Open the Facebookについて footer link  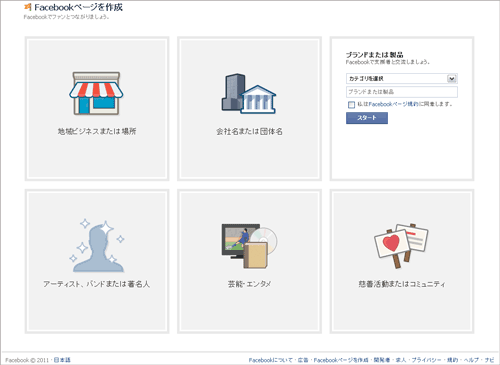tap(270, 360)
